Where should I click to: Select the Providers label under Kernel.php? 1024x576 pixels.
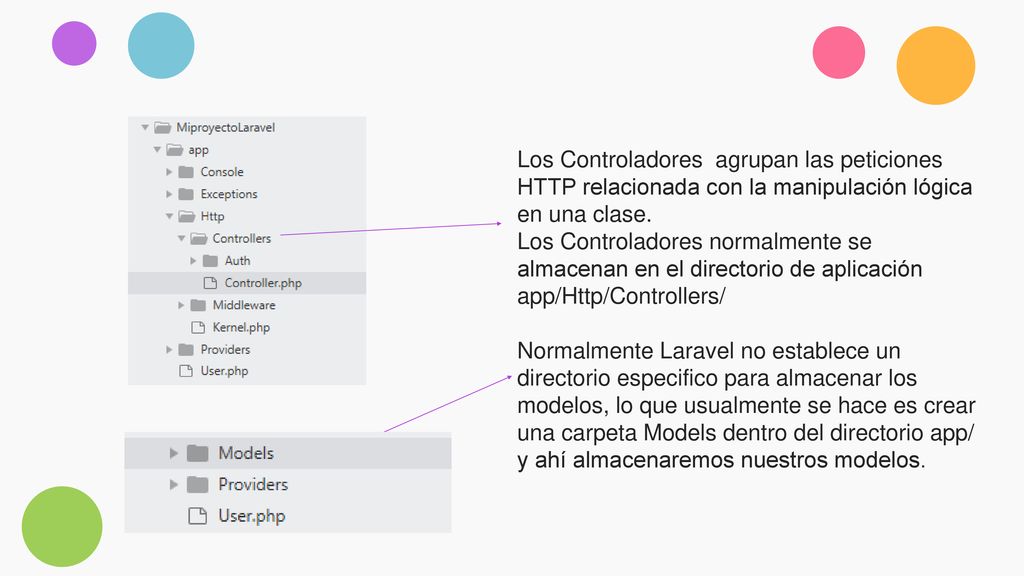(x=225, y=349)
